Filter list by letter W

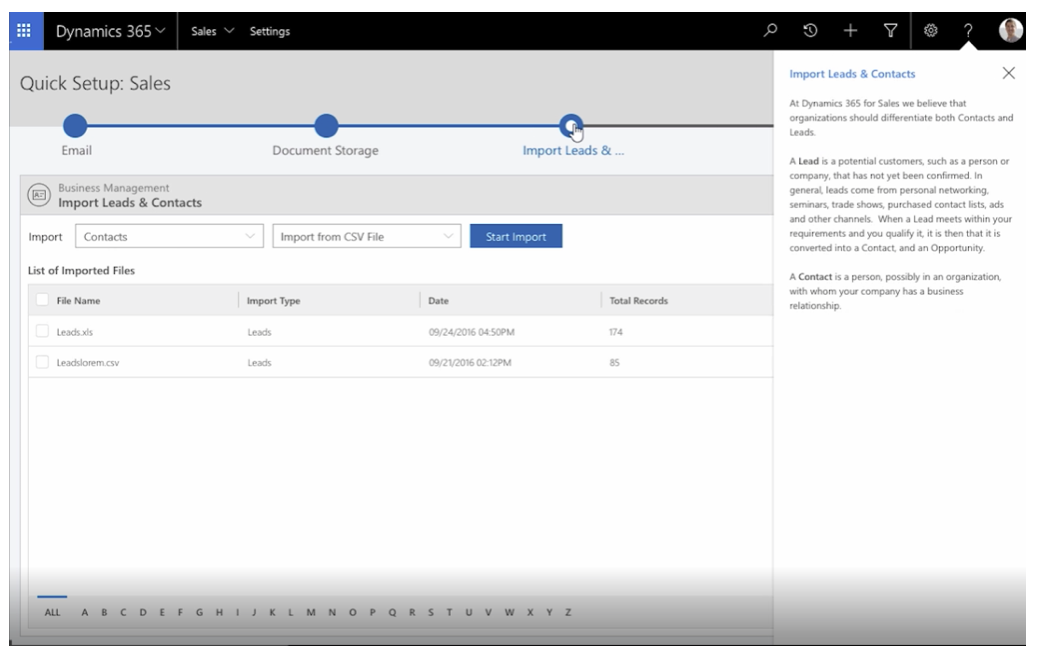[x=509, y=612]
